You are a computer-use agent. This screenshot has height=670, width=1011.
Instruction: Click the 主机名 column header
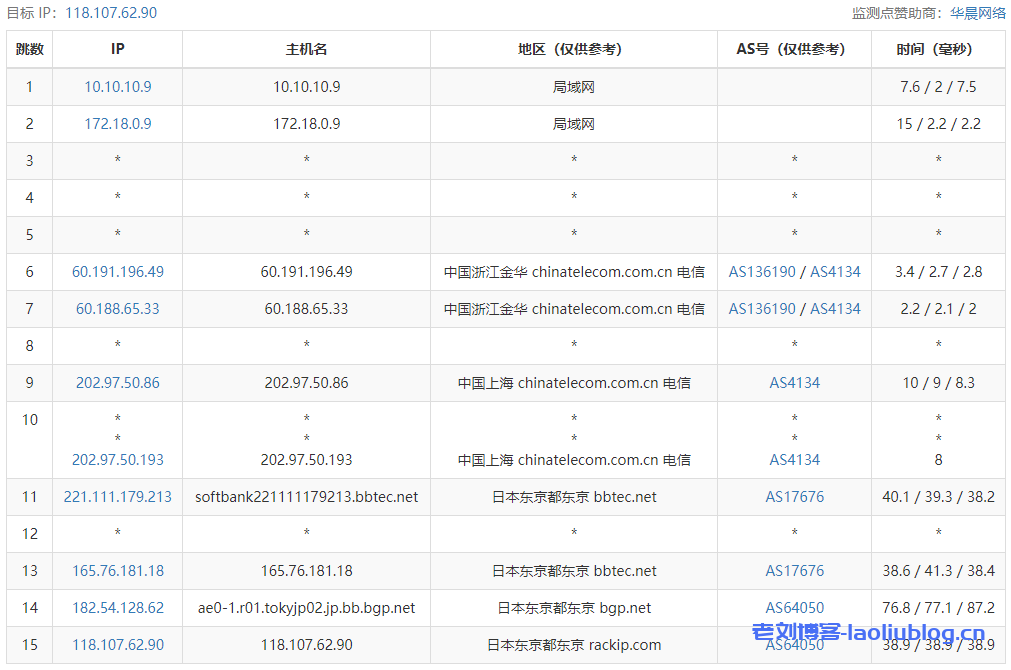[x=305, y=49]
